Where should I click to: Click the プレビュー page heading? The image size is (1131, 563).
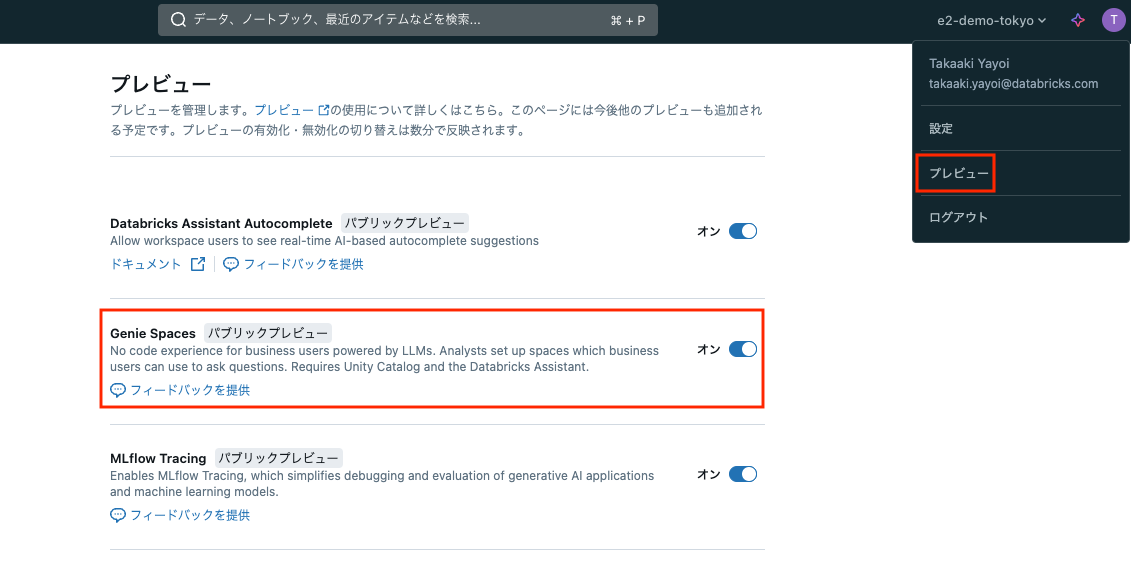coord(160,84)
